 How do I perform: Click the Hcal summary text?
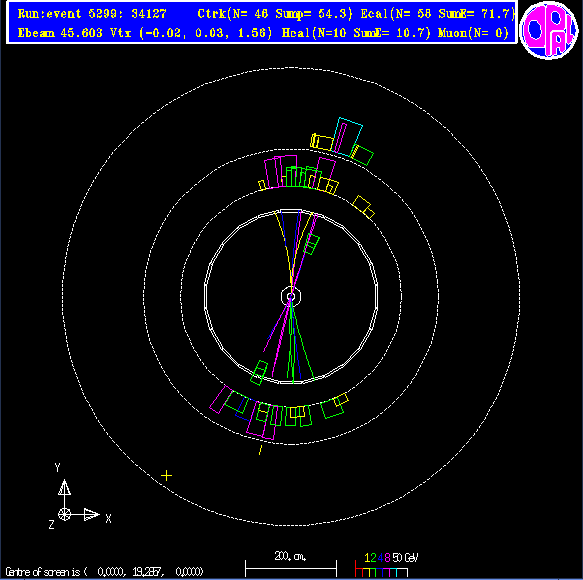356,33
